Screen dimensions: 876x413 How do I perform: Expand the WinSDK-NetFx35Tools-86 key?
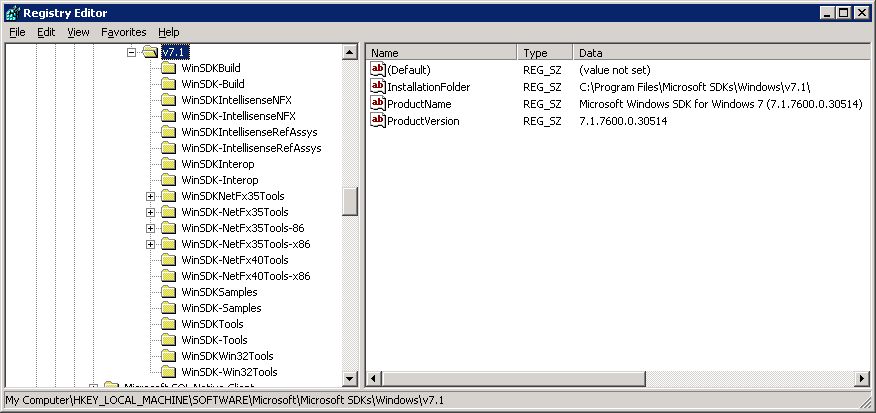pos(150,228)
